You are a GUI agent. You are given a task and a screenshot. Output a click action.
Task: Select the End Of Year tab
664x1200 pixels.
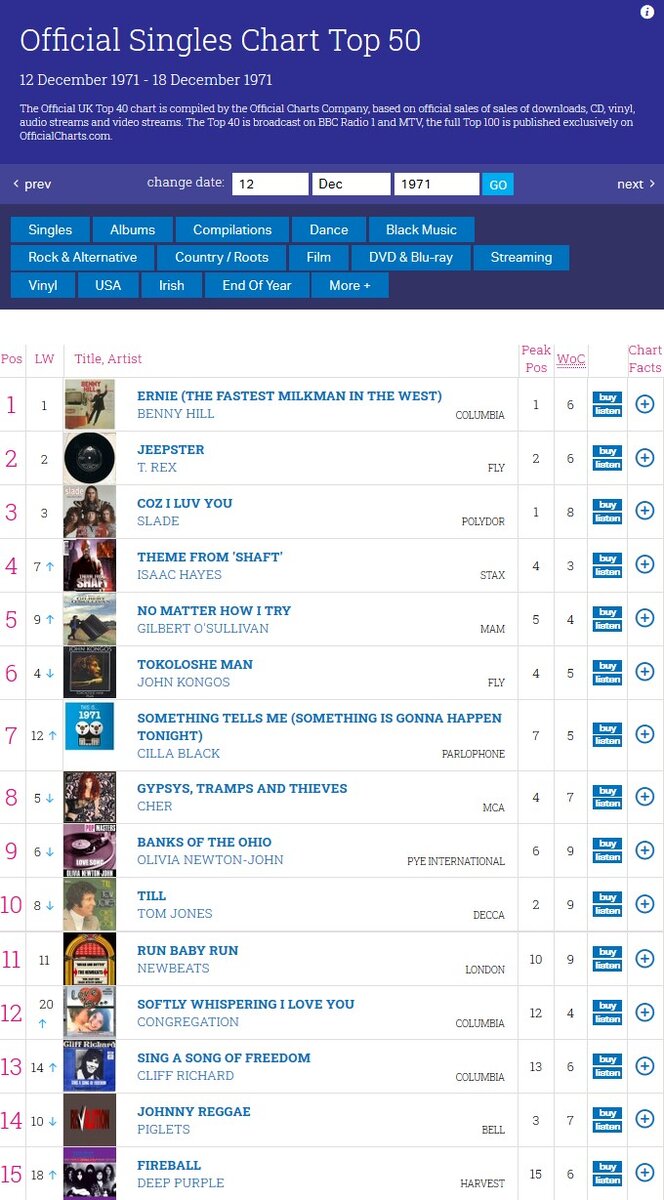pyautogui.click(x=257, y=285)
